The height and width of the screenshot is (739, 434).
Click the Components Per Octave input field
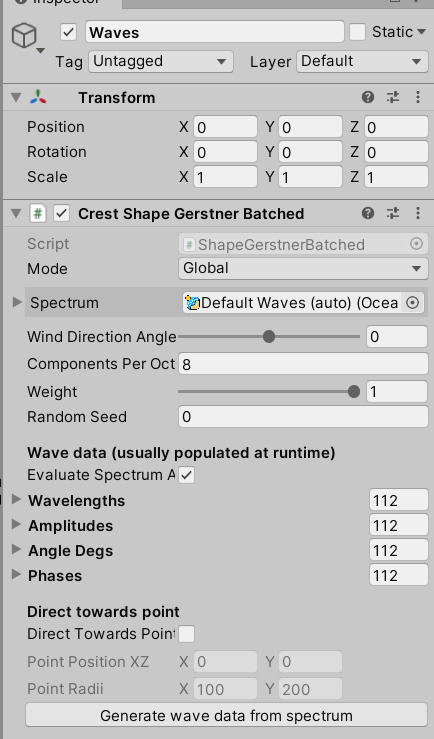(x=303, y=364)
